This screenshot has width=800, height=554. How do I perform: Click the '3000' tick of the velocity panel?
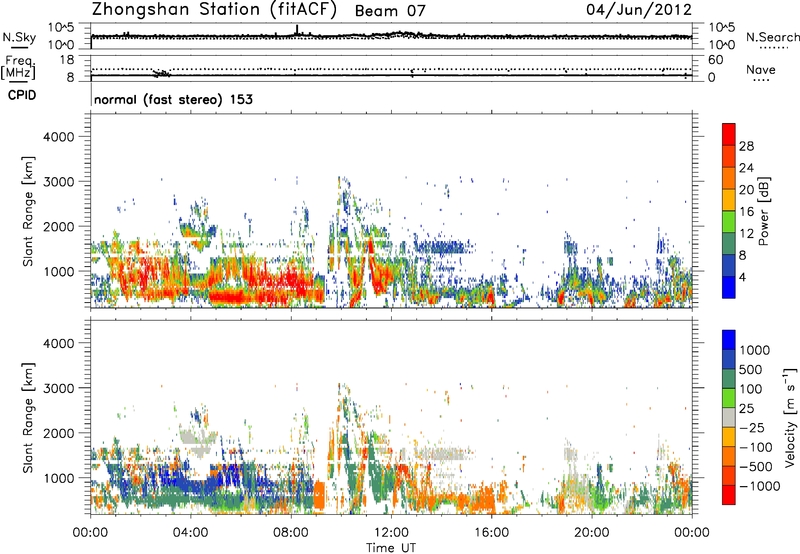click(x=59, y=388)
